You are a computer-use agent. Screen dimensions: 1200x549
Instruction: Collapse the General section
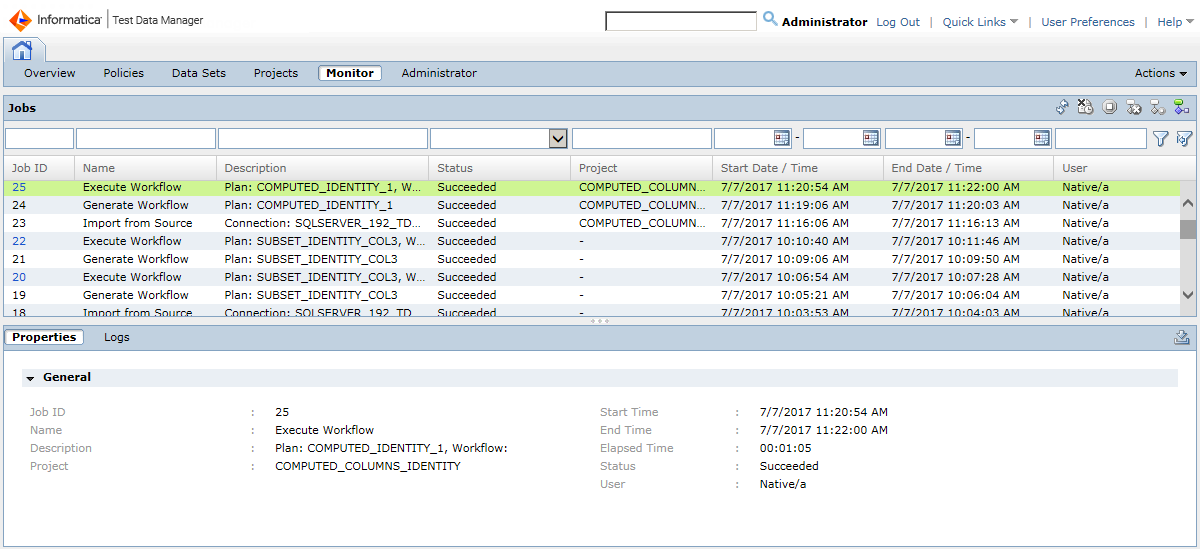[x=30, y=378]
